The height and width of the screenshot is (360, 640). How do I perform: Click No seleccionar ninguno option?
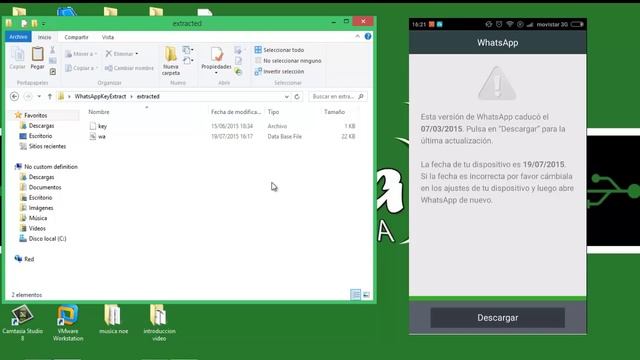point(288,60)
